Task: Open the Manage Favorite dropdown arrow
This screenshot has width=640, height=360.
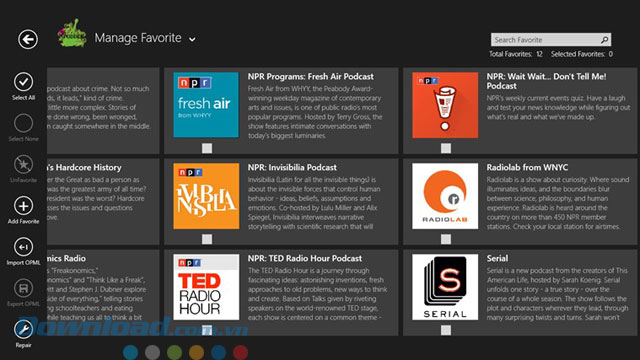Action: click(192, 40)
